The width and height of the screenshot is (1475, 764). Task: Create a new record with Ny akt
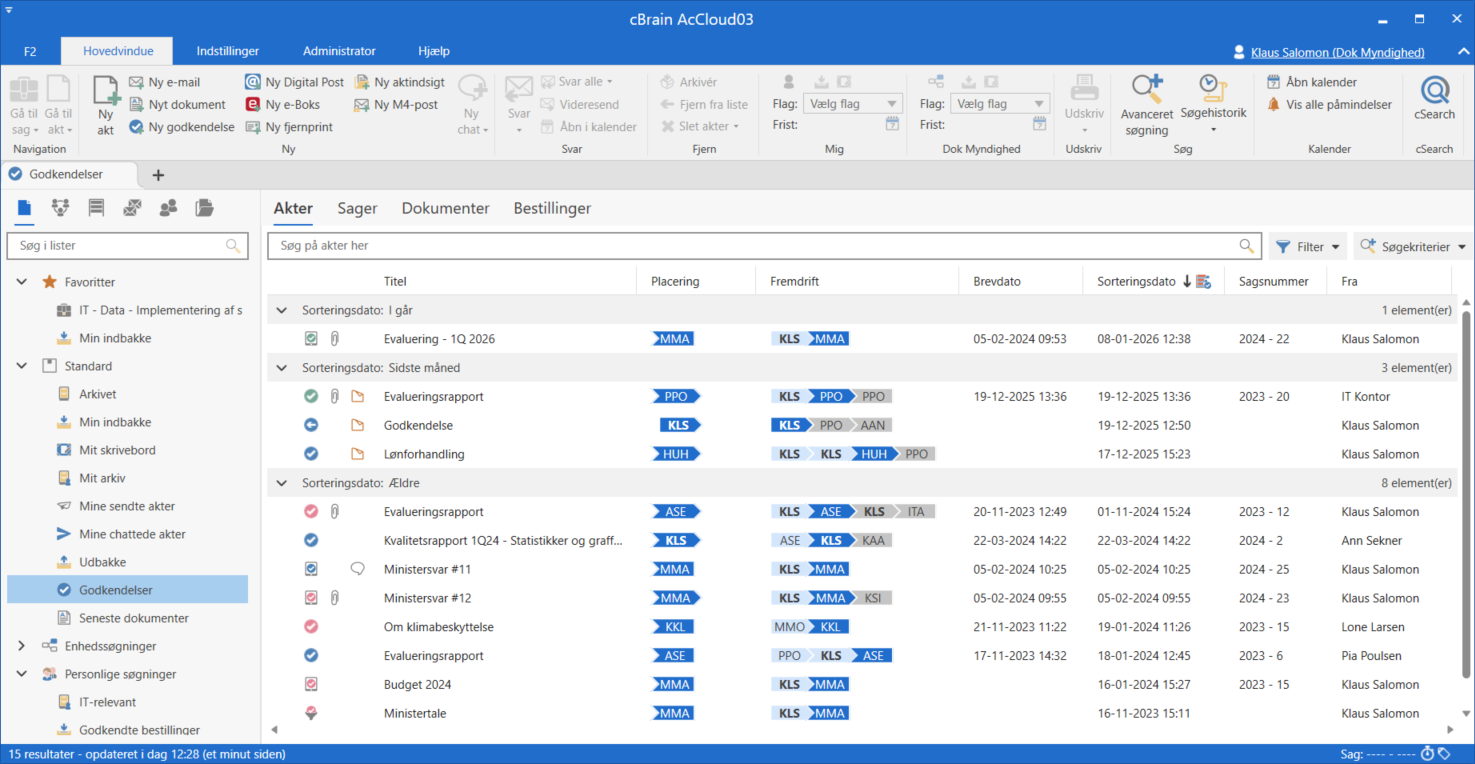tap(106, 105)
